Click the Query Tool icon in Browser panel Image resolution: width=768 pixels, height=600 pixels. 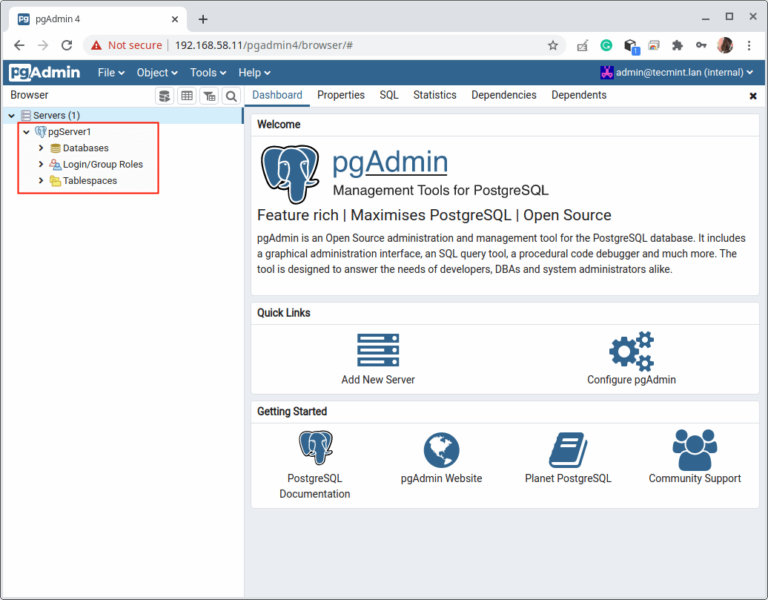[x=164, y=96]
